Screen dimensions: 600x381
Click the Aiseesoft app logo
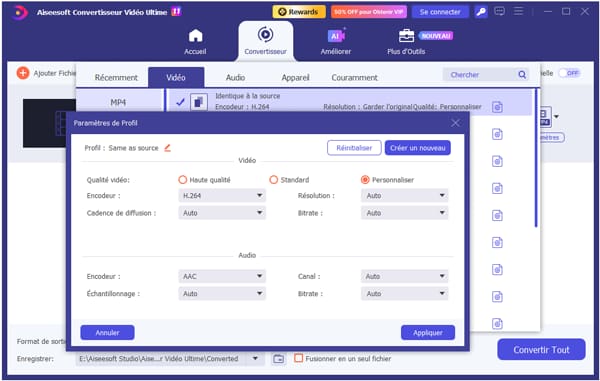[x=19, y=12]
